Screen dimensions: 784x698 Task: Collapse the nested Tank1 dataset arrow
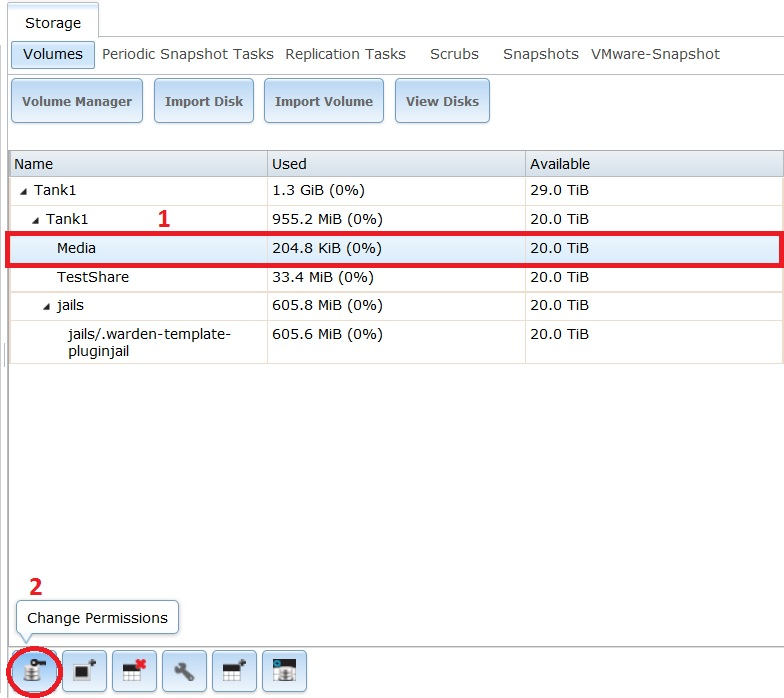36,220
